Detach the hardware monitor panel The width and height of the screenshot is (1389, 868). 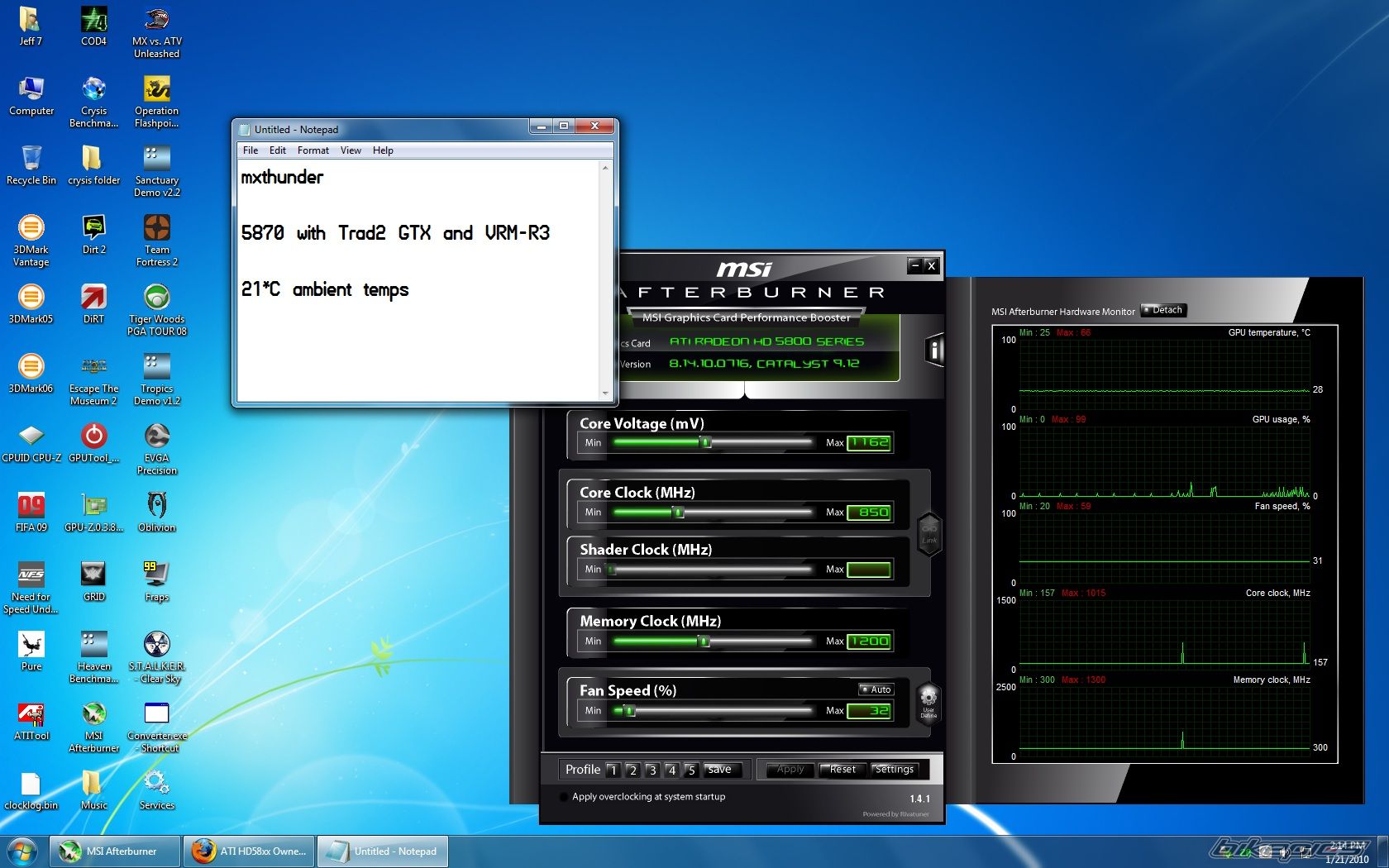point(1164,310)
